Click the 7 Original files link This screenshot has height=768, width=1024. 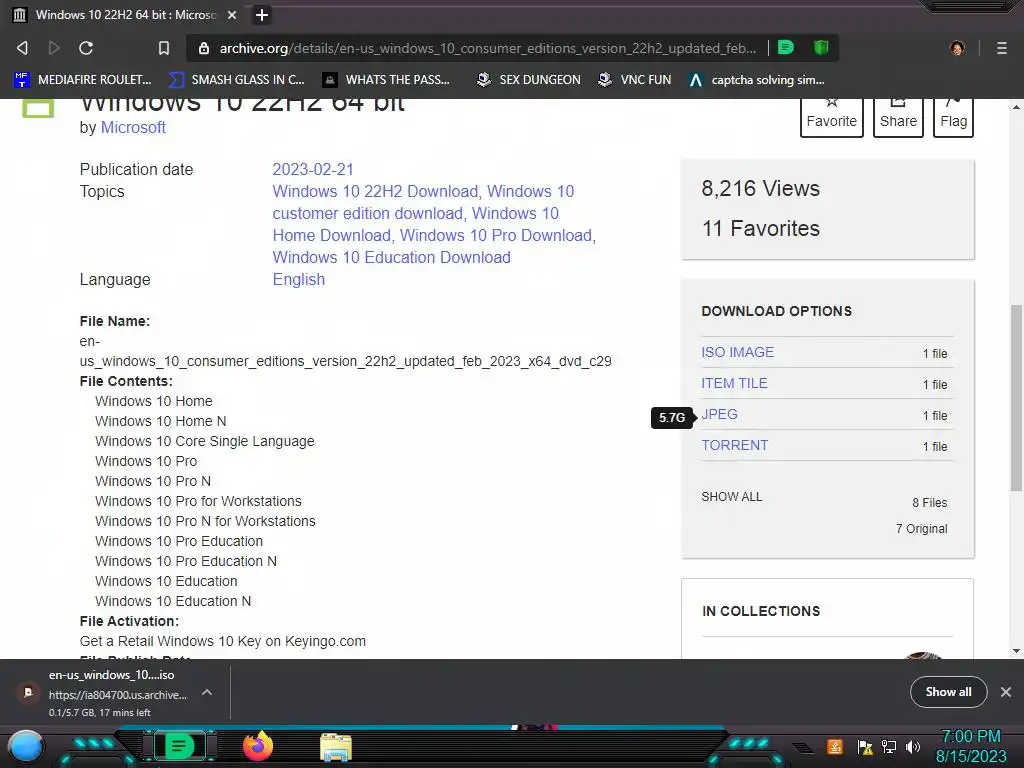(921, 529)
